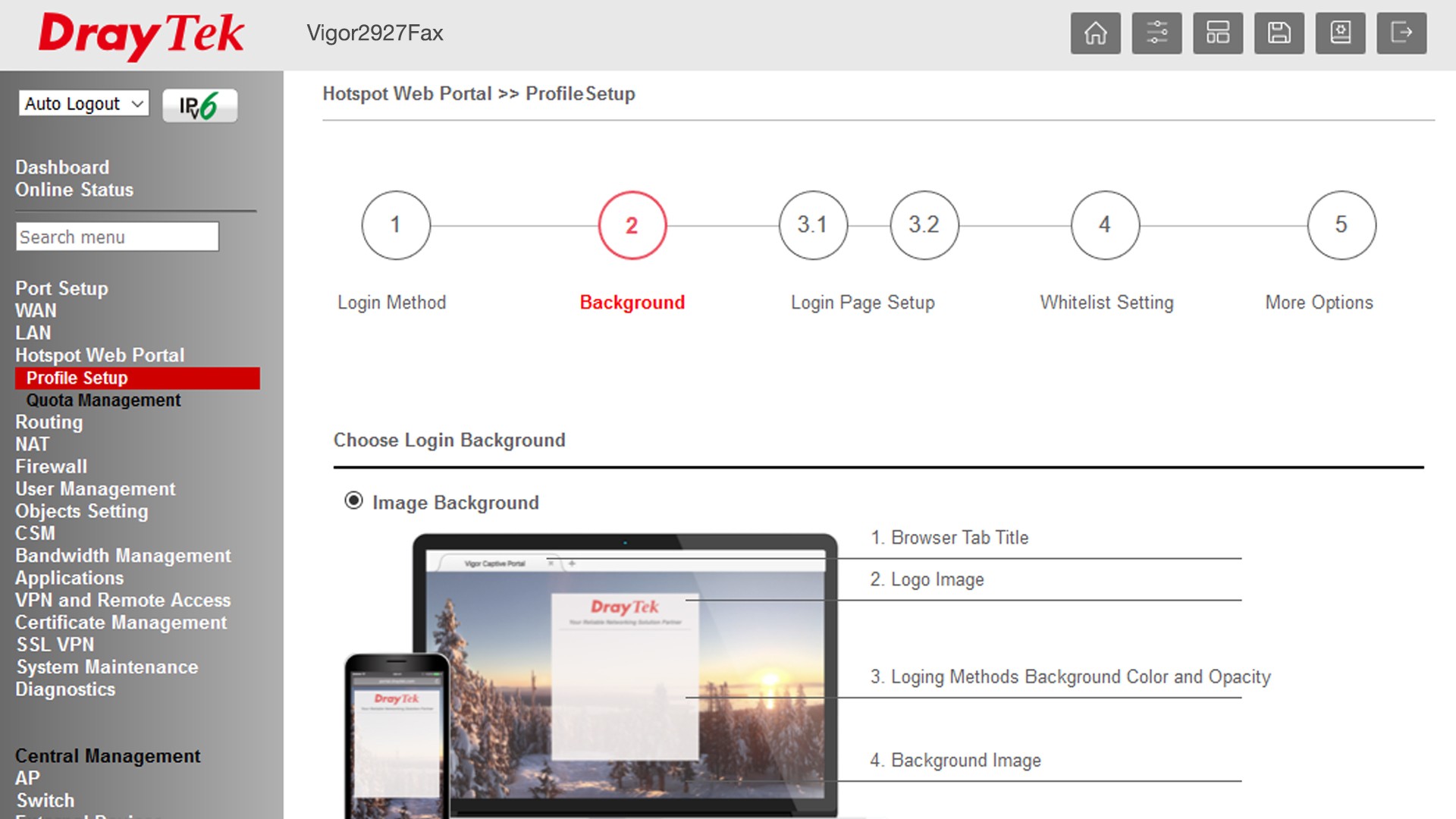
Task: Expand VPN and Remote Access menu
Action: click(123, 600)
